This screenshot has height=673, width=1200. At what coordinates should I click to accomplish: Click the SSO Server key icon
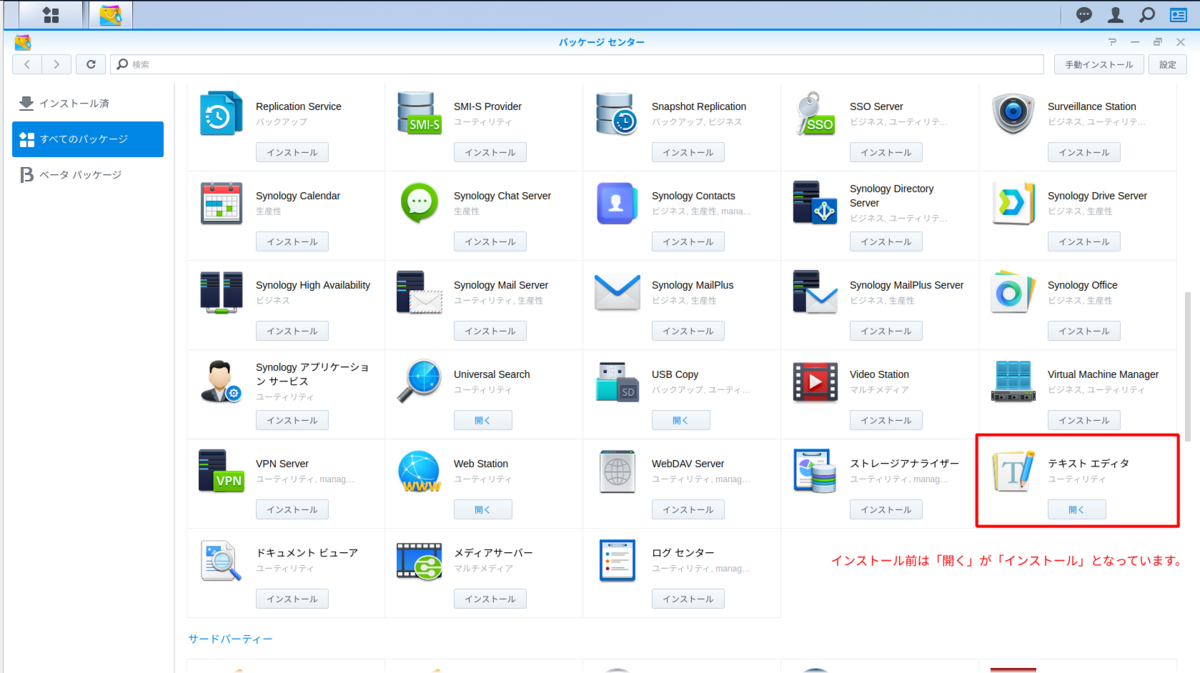click(815, 113)
